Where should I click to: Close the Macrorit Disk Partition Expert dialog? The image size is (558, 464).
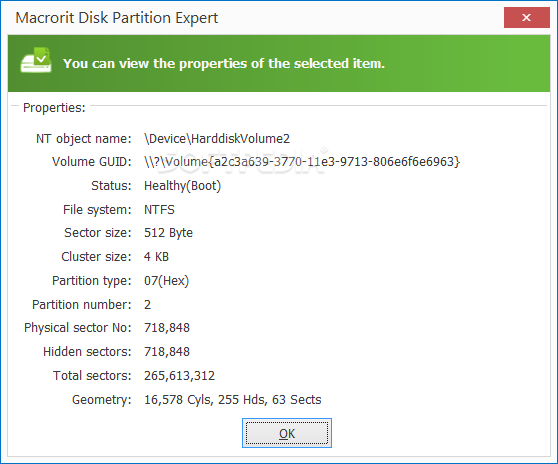coord(526,17)
